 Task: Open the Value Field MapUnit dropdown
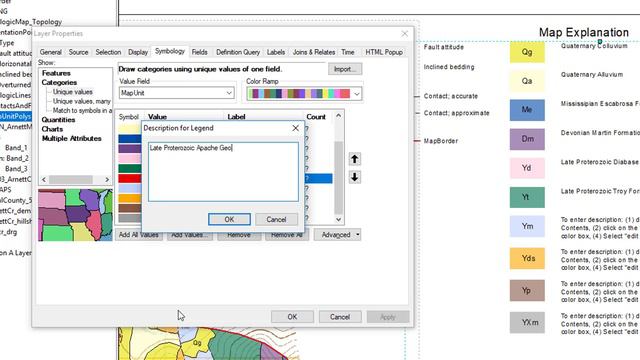coord(229,93)
